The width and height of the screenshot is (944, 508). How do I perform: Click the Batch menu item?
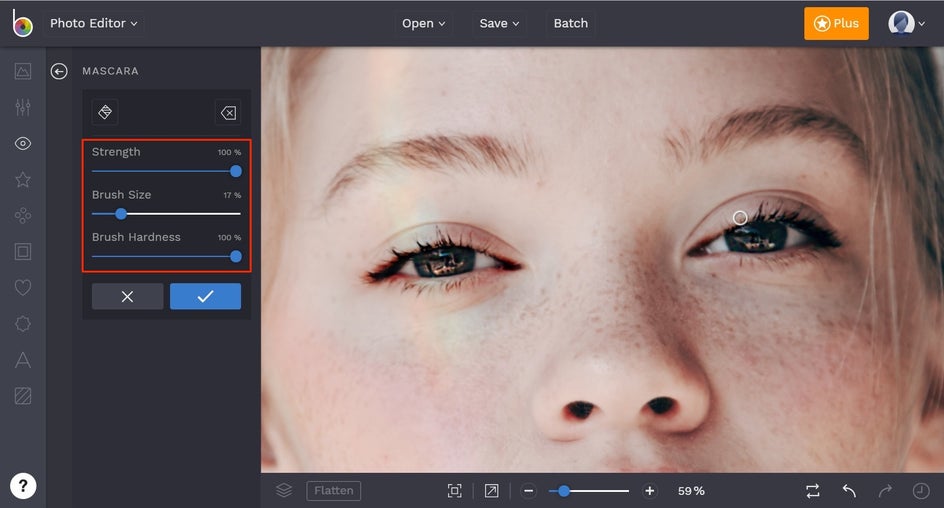(x=570, y=23)
